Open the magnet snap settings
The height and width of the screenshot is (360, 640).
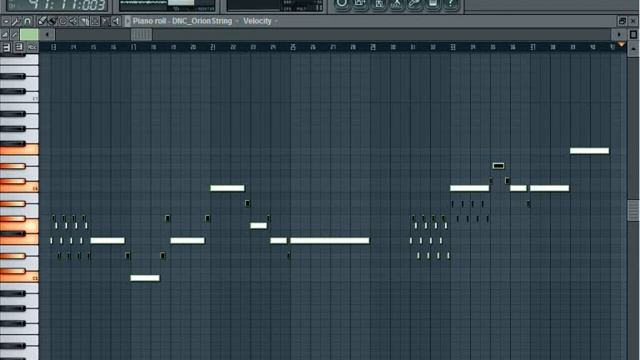point(27,21)
